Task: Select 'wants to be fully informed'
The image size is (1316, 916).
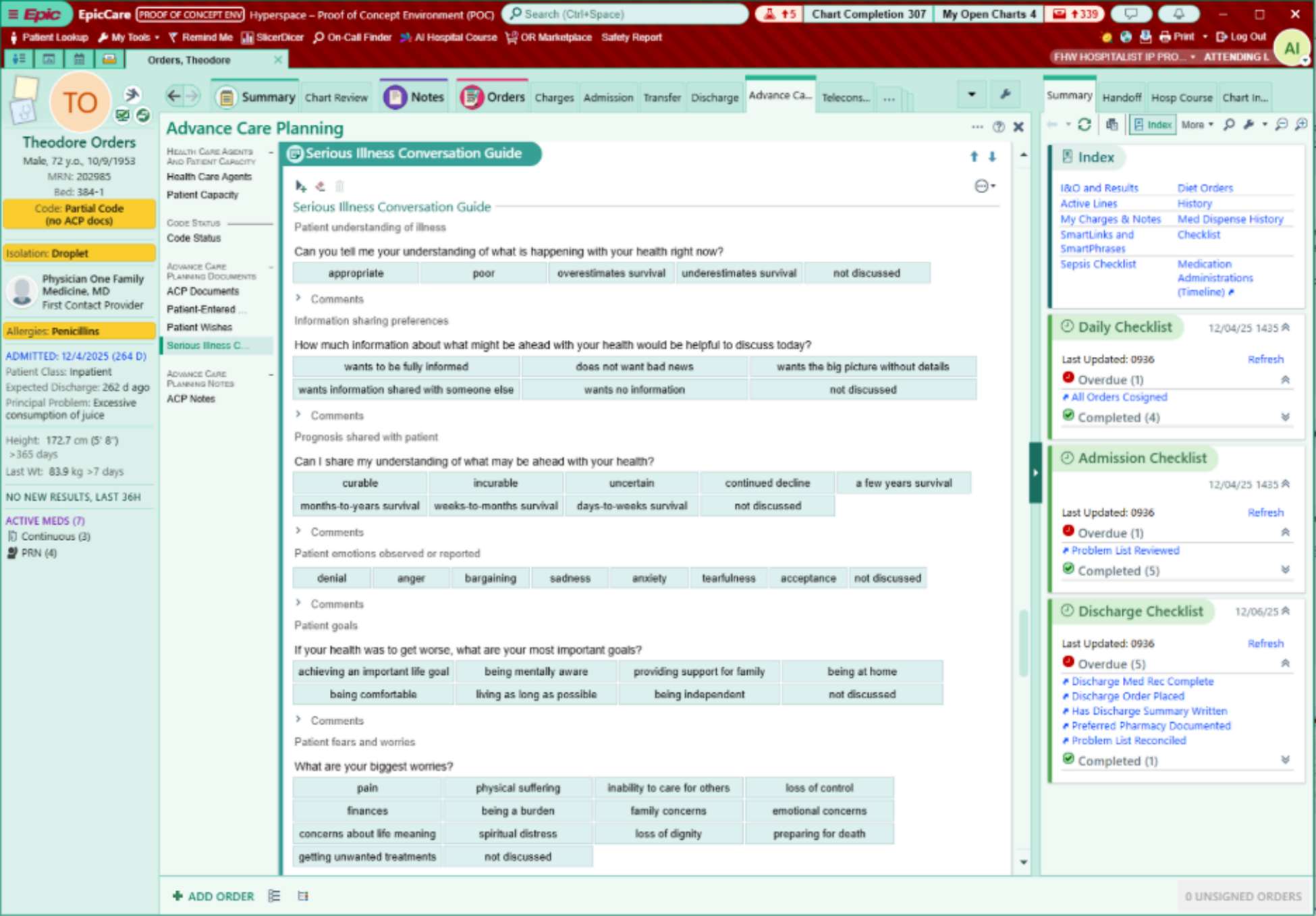Action: (x=406, y=367)
